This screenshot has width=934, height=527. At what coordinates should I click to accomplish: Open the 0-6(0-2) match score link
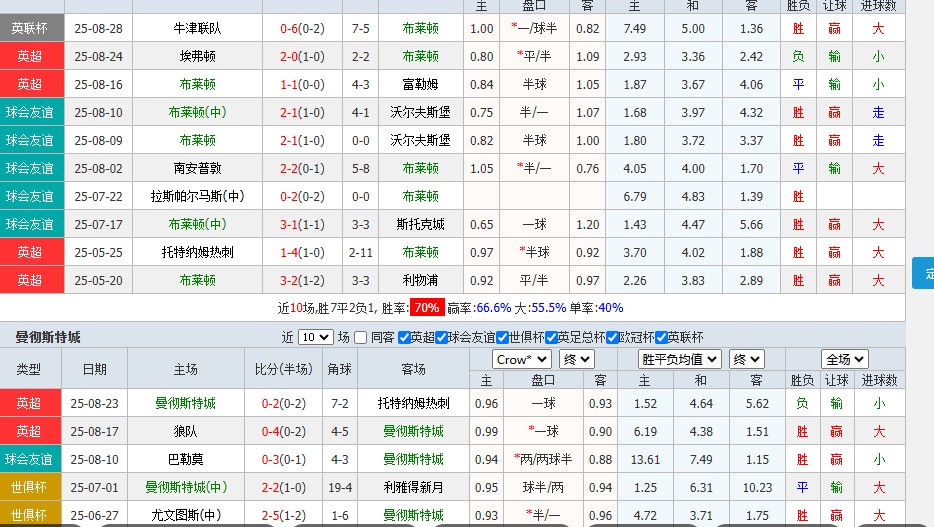coord(301,28)
